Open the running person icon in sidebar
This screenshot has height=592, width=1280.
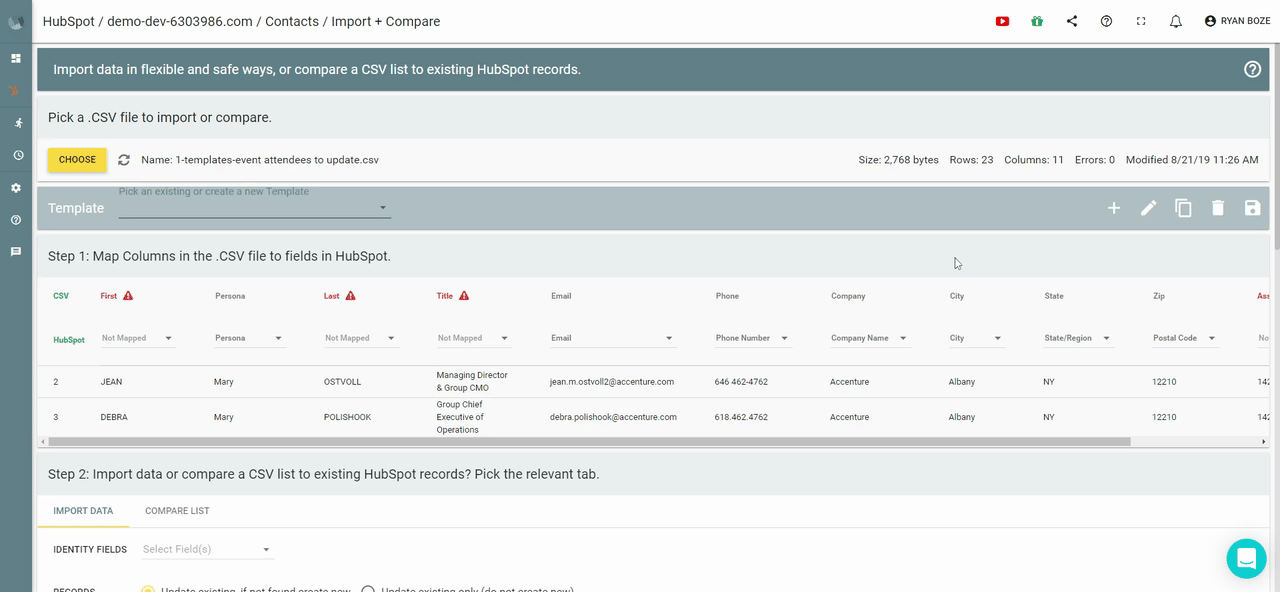pos(17,123)
